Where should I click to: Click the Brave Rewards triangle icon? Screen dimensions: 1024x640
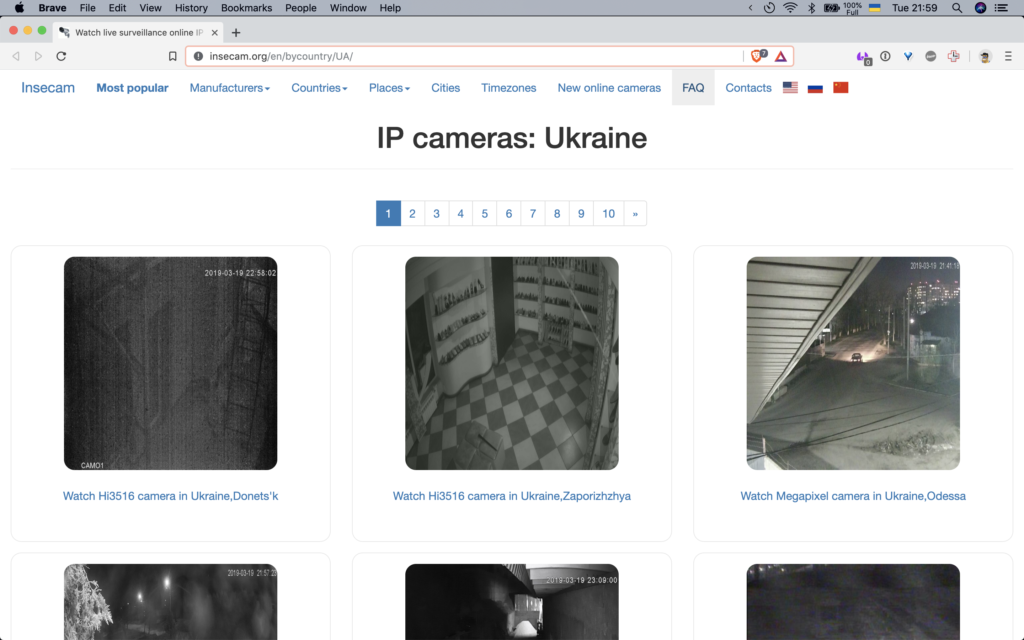[x=781, y=56]
